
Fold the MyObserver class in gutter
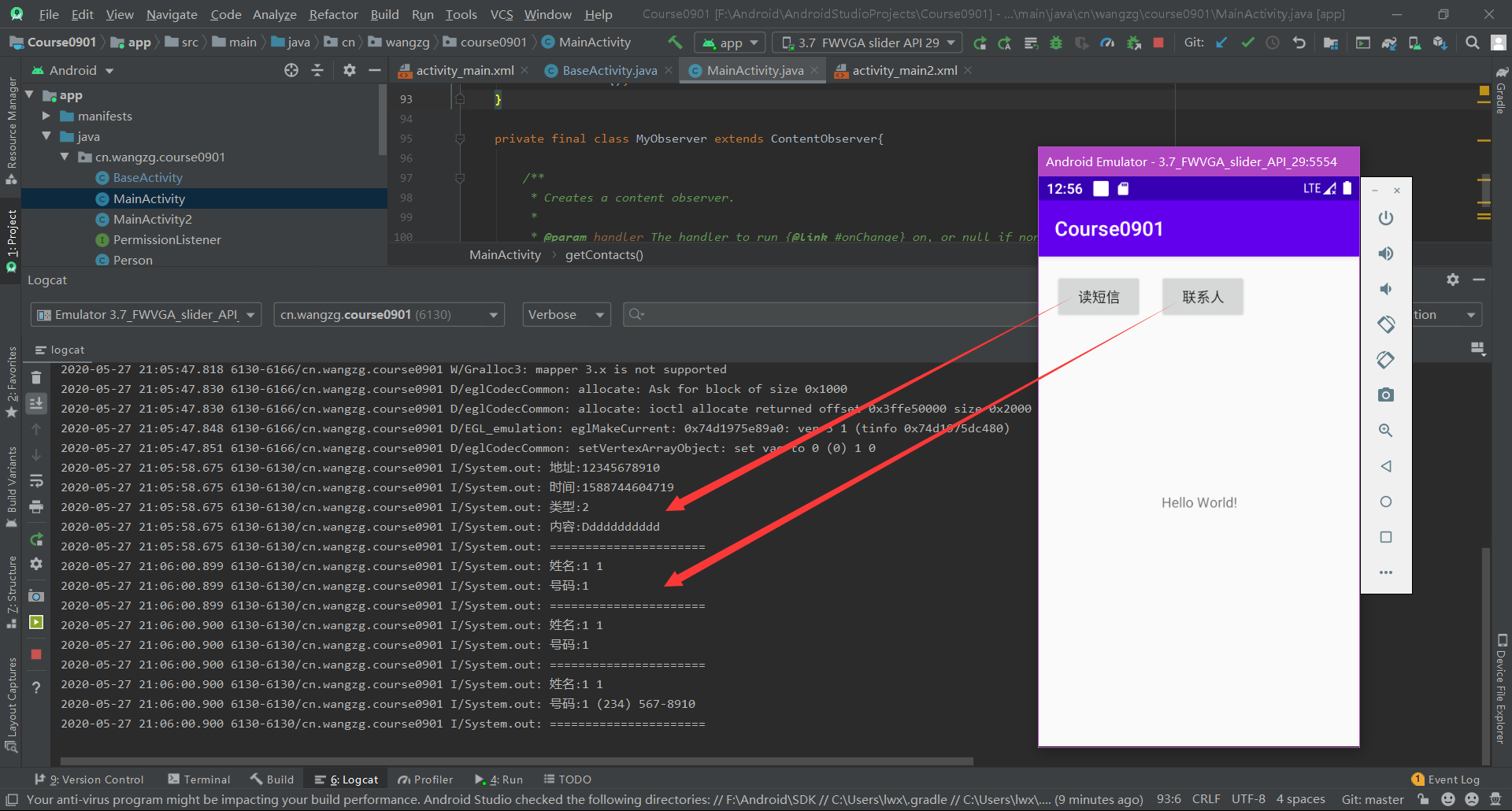460,139
